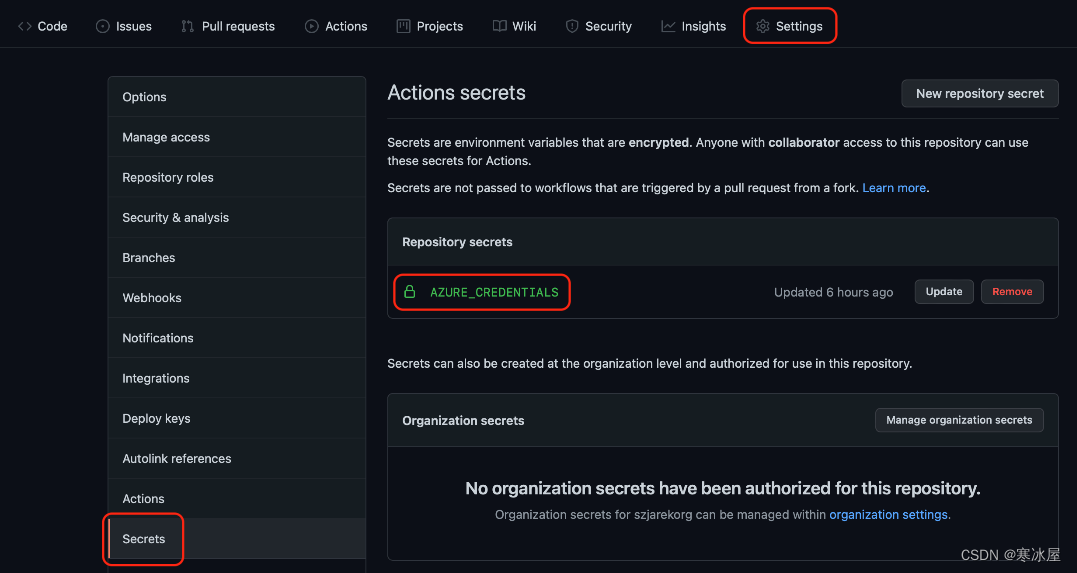Go to Branches settings
This screenshot has height=573, width=1077.
click(x=236, y=258)
